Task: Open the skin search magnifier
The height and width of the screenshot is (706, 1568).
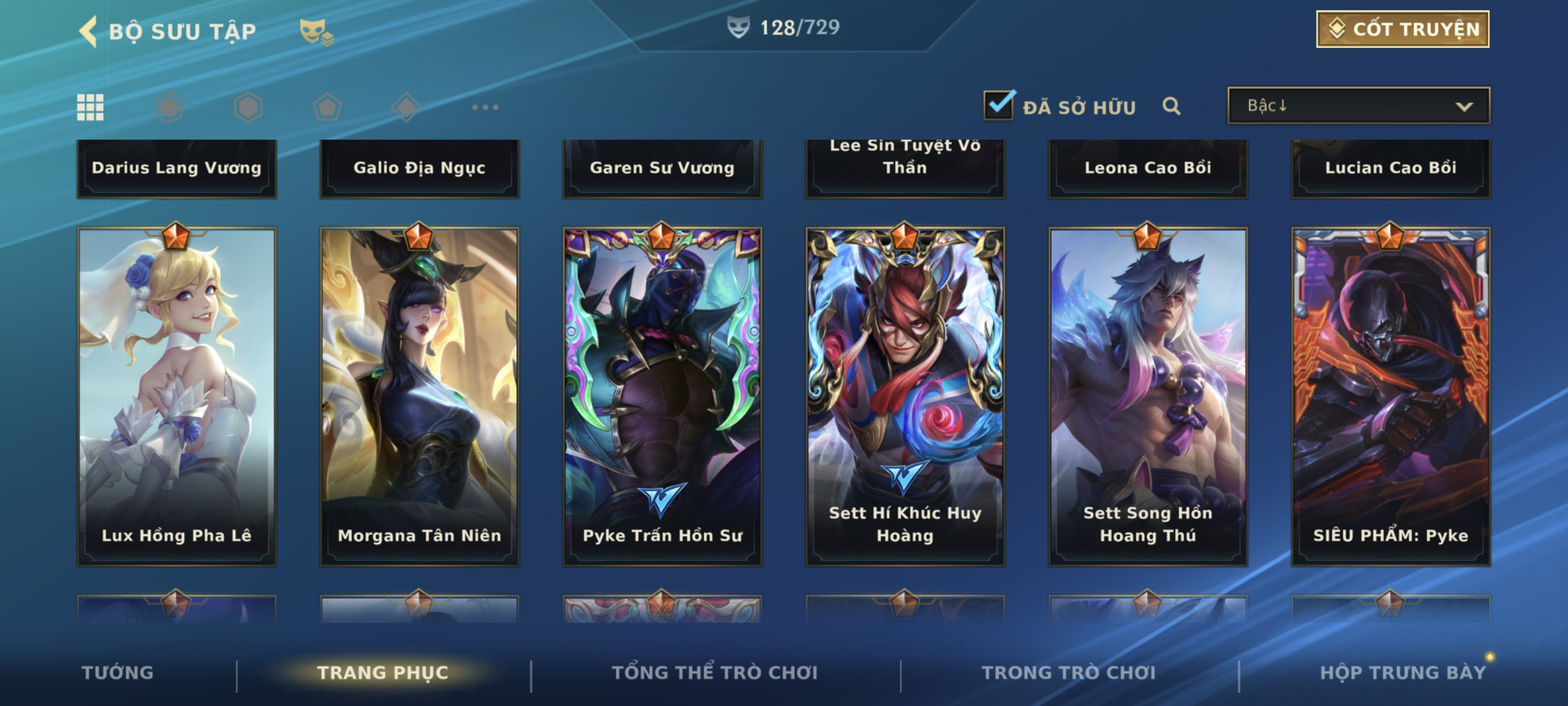Action: (1171, 106)
